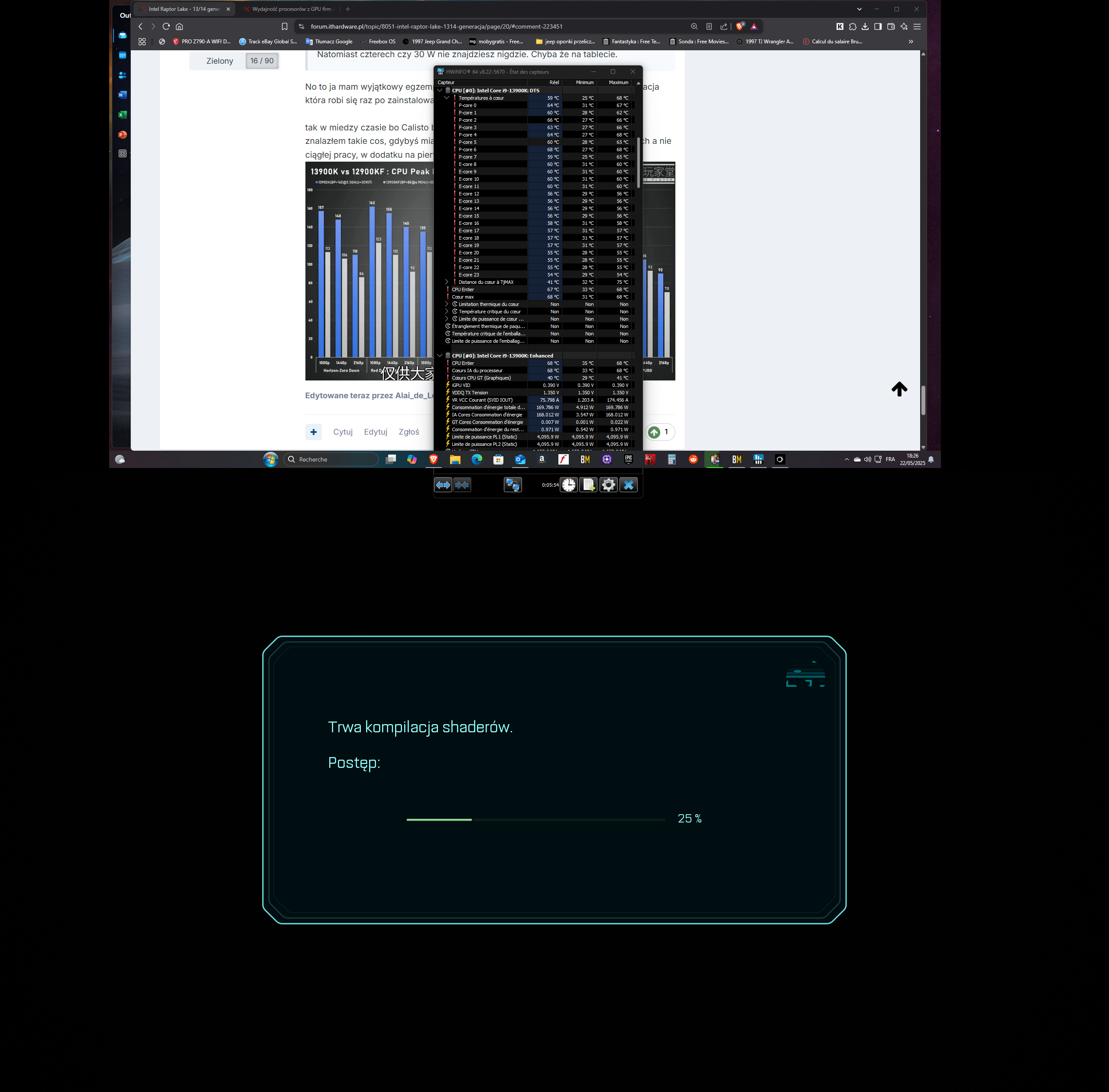Click HWiNFO log file button with plus
The image size is (1109, 1092).
point(589,484)
